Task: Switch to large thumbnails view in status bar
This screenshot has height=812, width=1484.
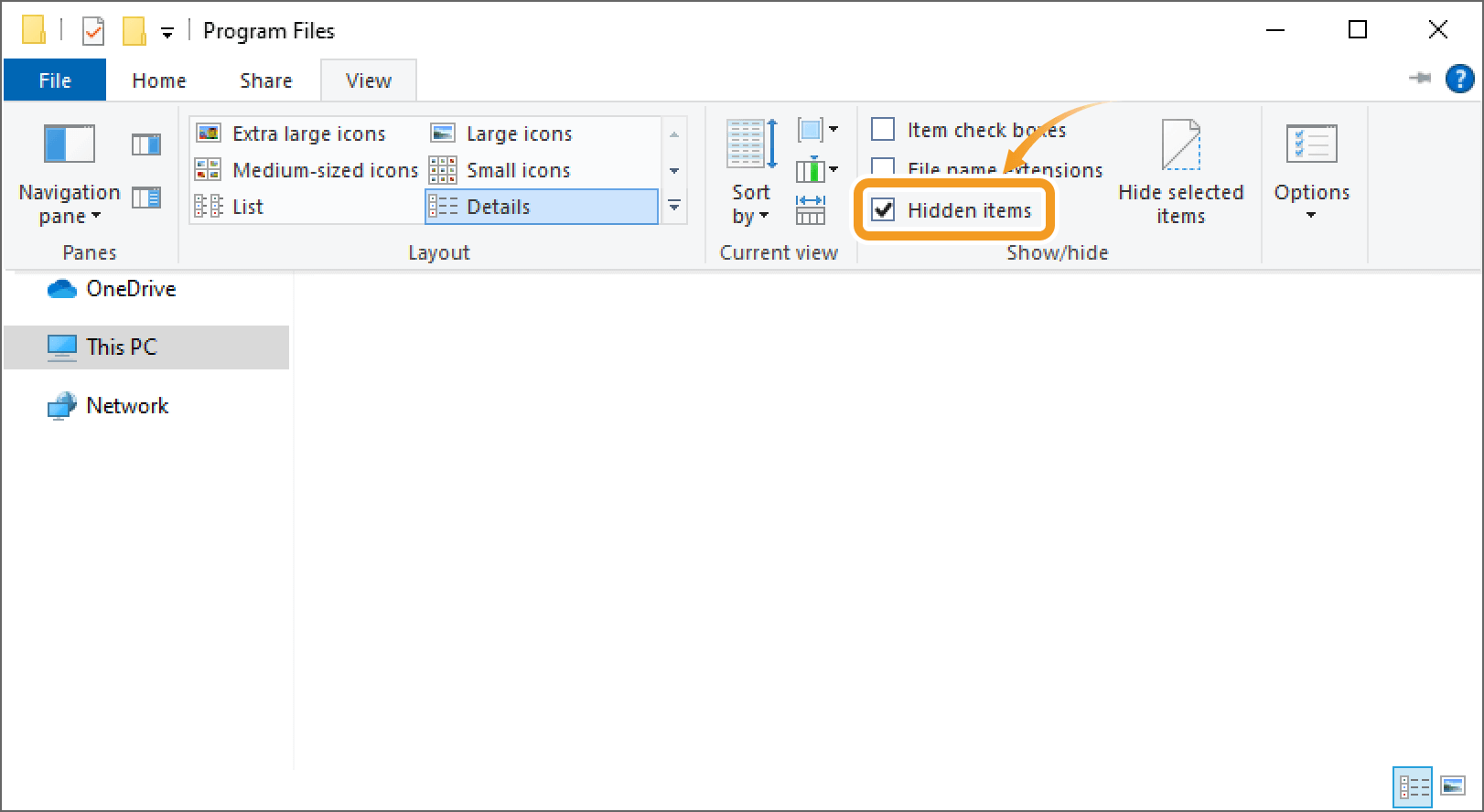Action: [x=1453, y=786]
